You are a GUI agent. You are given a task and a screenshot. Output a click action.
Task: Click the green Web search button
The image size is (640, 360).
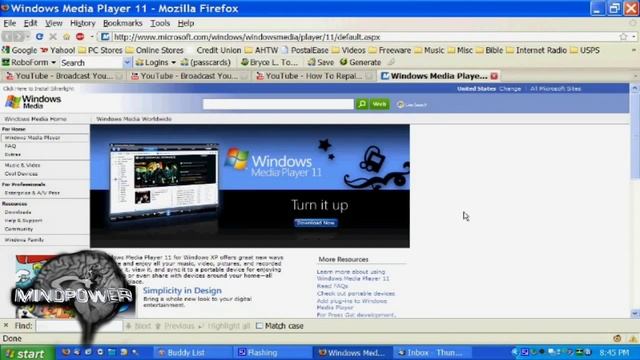click(x=379, y=104)
